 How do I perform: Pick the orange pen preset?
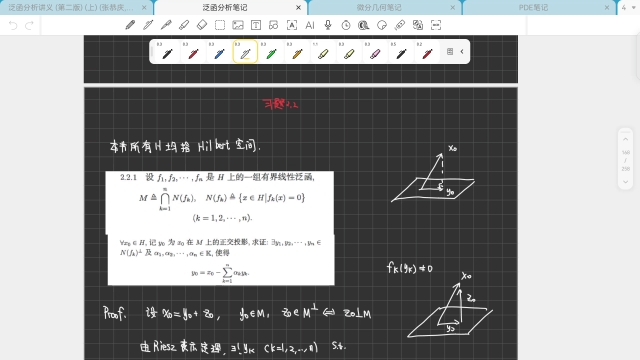pyautogui.click(x=297, y=51)
